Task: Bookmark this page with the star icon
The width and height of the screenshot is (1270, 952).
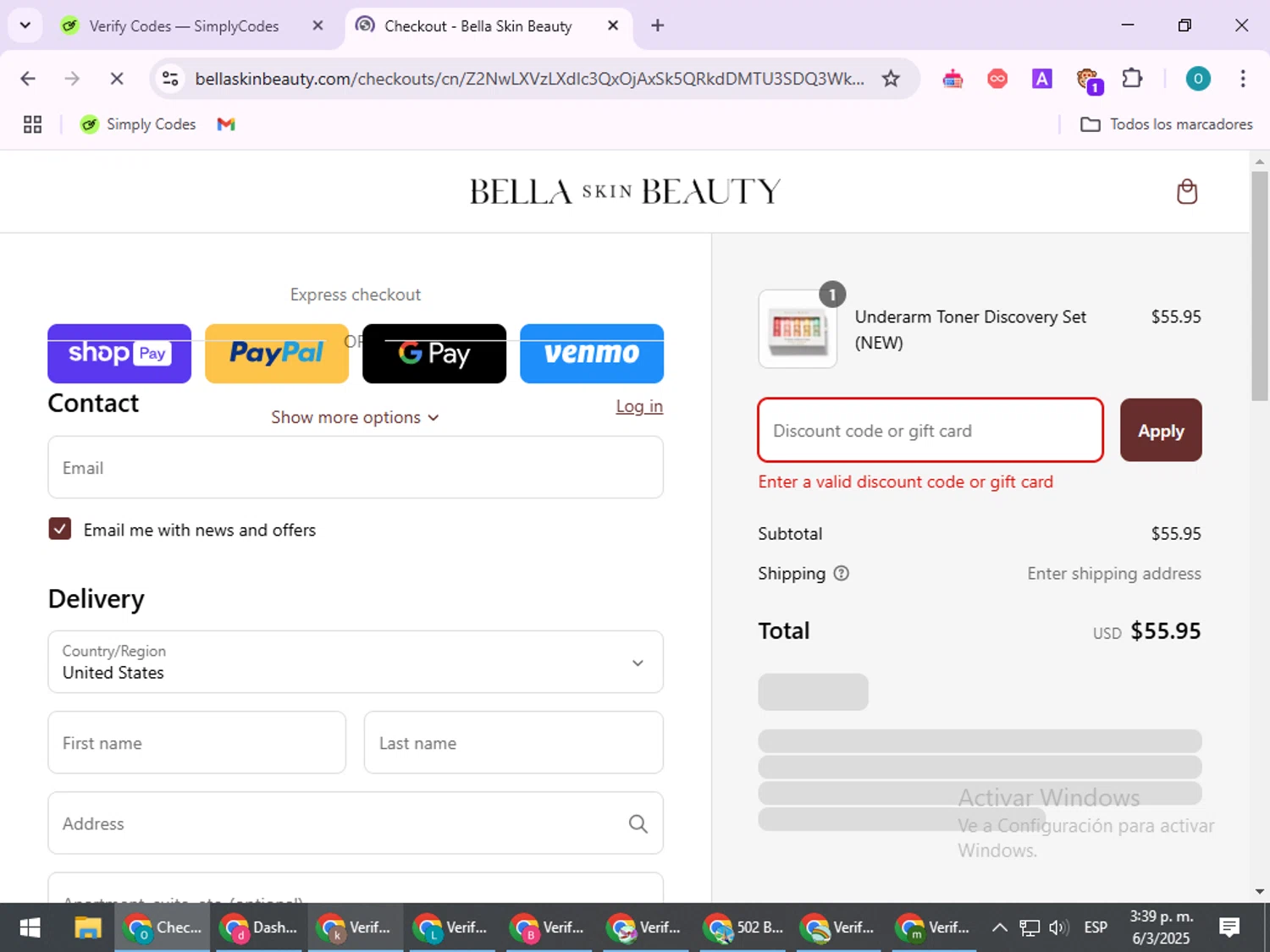Action: coord(891,79)
